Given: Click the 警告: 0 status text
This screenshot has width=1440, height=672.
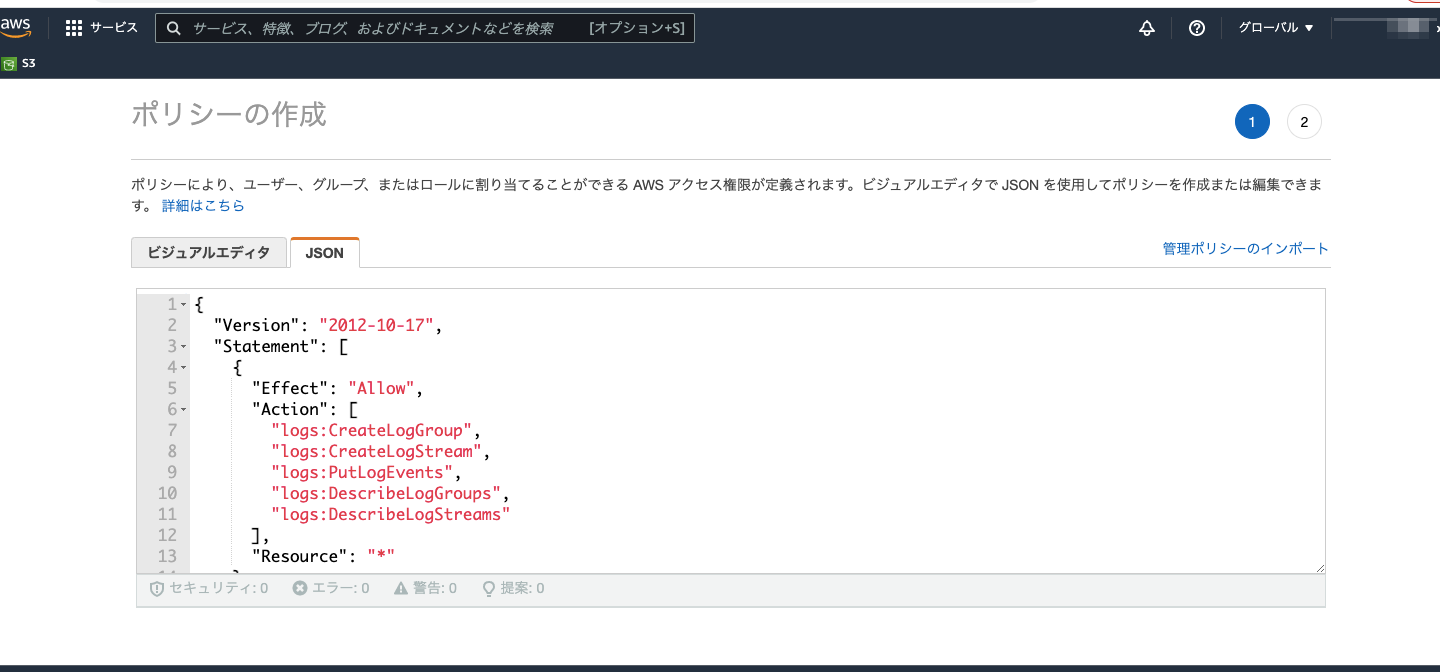Looking at the screenshot, I should (x=434, y=588).
